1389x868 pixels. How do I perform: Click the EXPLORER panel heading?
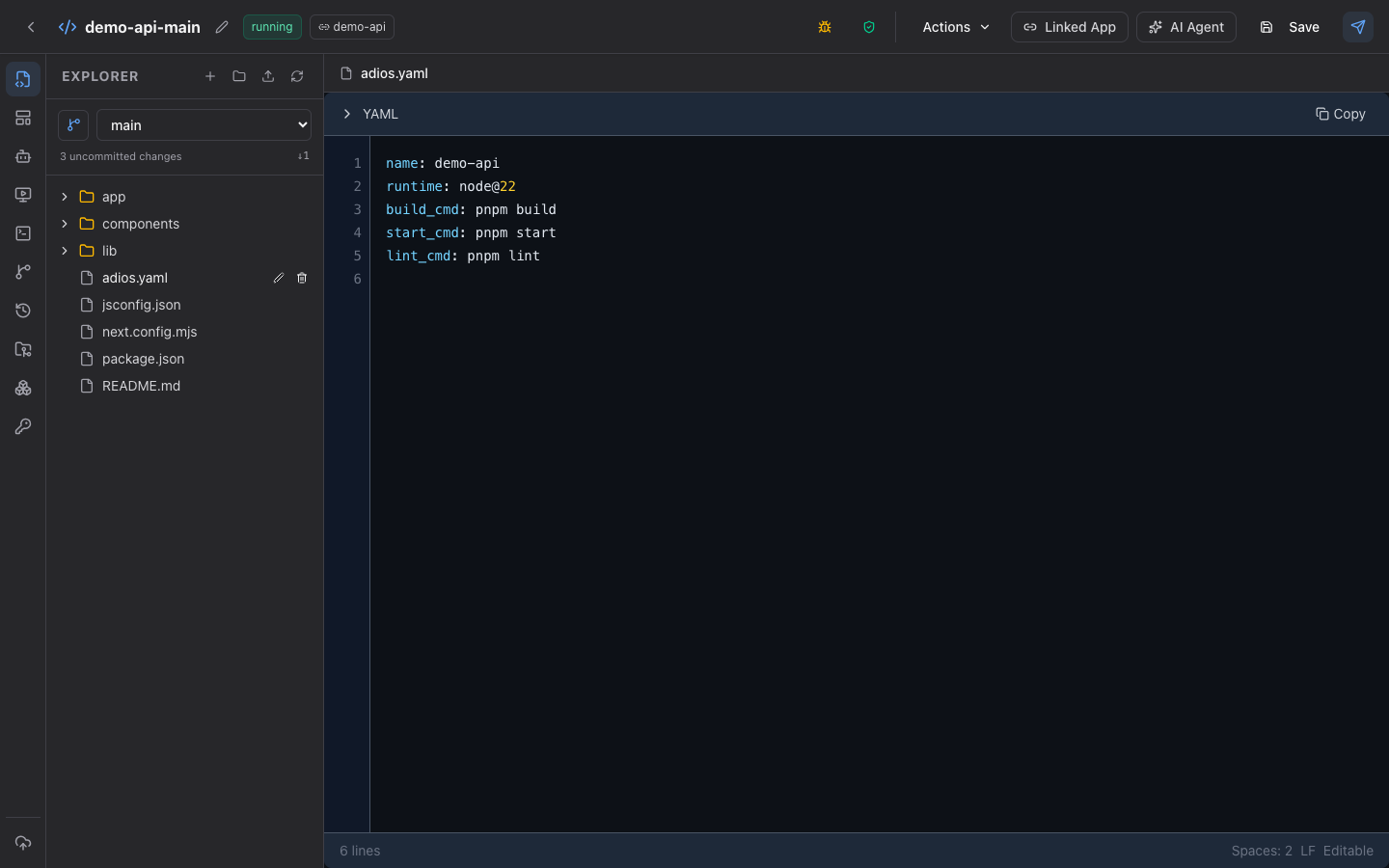(100, 76)
